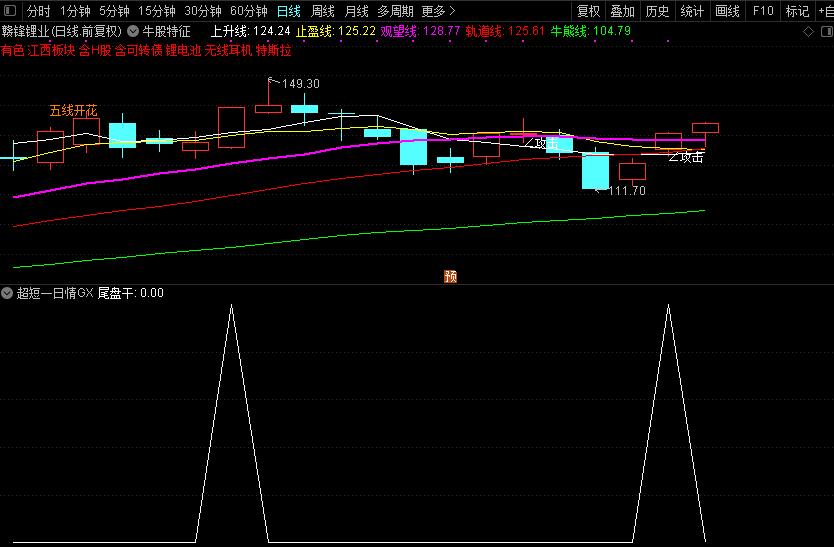This screenshot has width=834, height=547.
Task: Select the 60分钟 period tab
Action: [x=249, y=11]
